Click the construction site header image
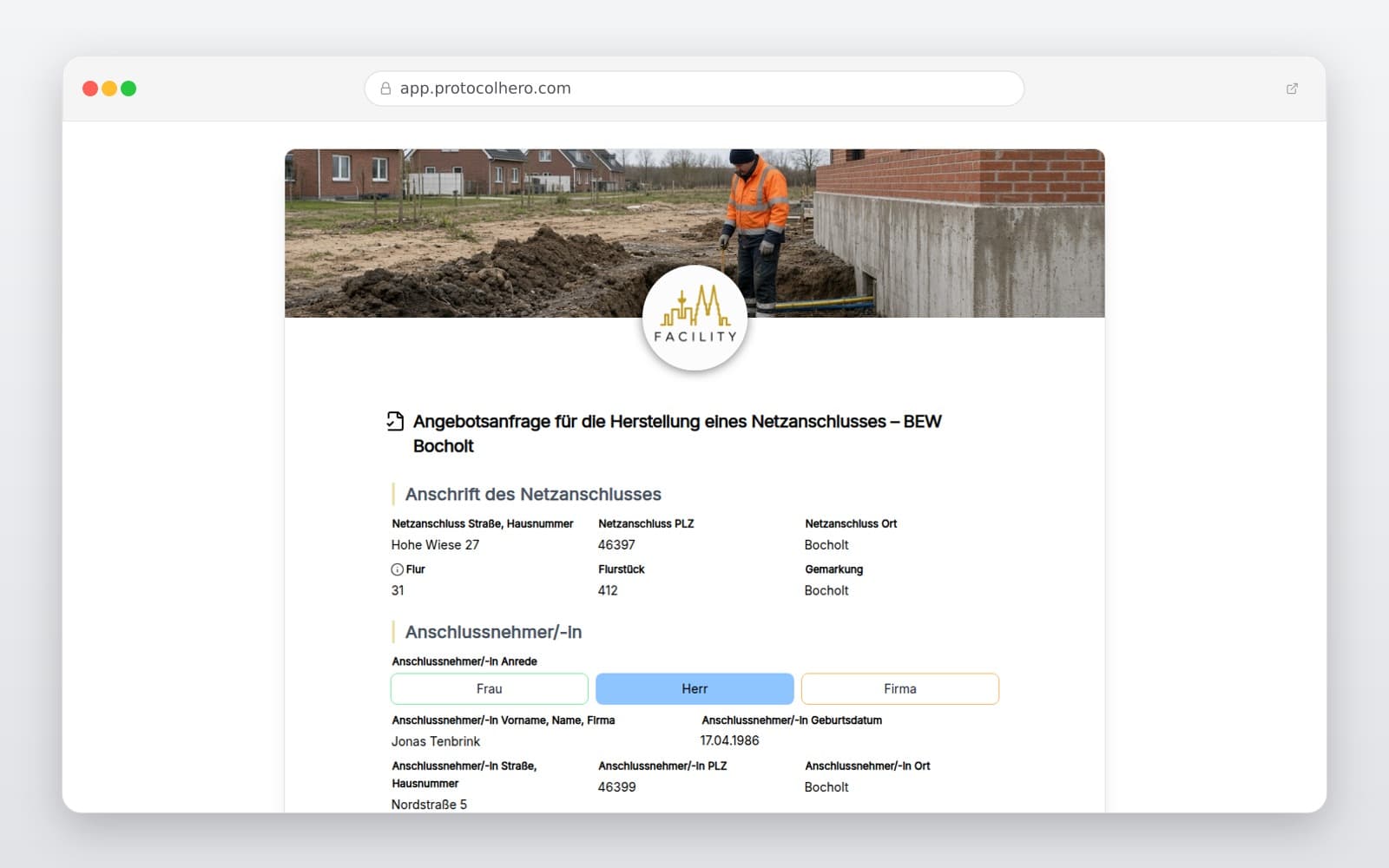The height and width of the screenshot is (868, 1389). click(x=694, y=233)
